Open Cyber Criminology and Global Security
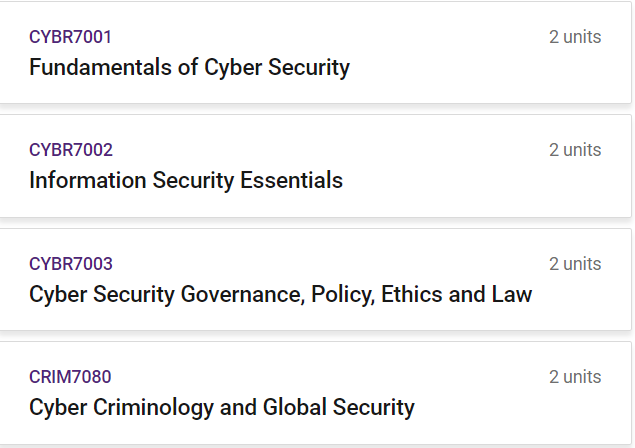635x448 pixels. click(x=222, y=407)
